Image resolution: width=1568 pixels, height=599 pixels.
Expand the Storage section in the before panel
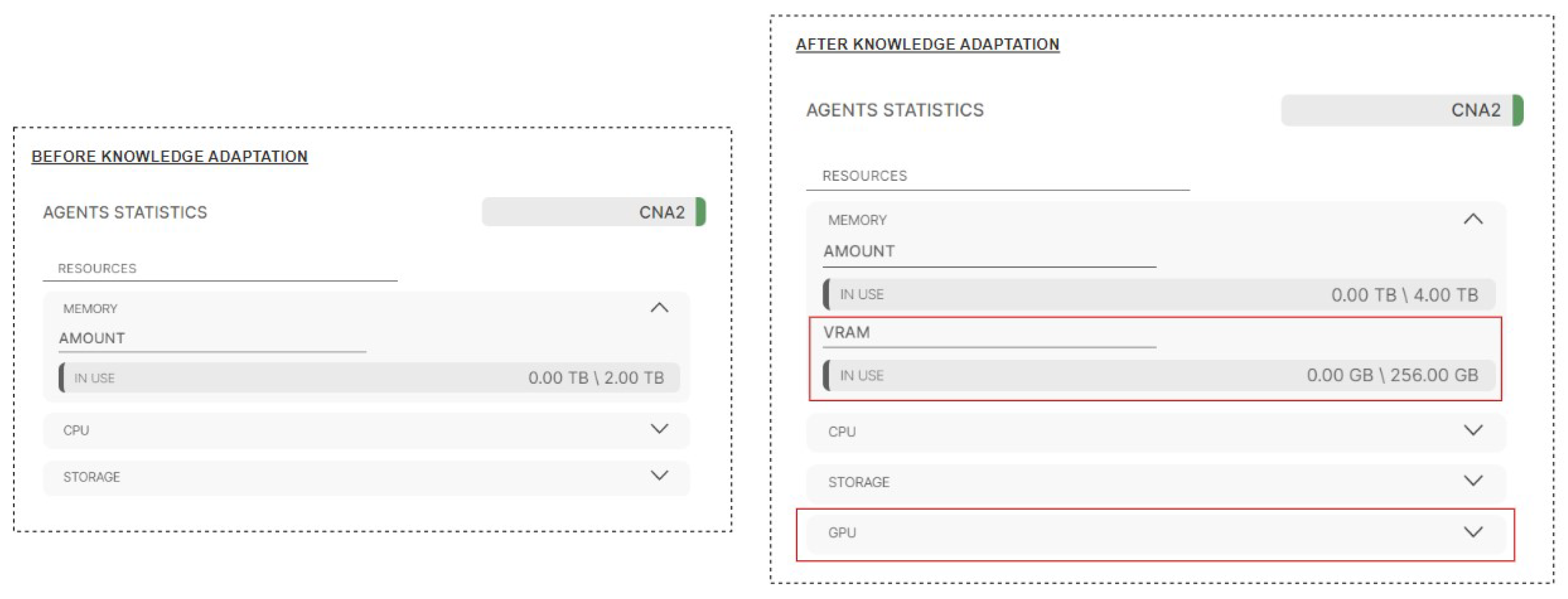coord(659,476)
